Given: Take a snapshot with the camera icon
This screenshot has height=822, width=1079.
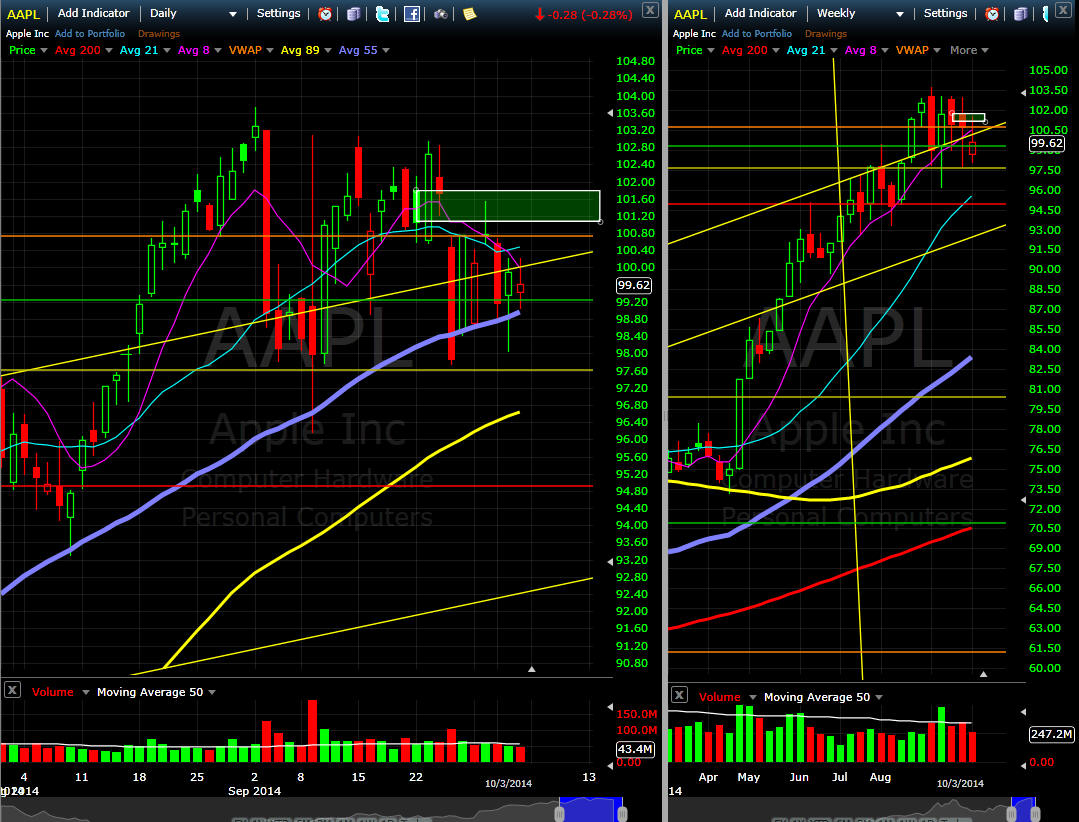Looking at the screenshot, I should [x=440, y=14].
